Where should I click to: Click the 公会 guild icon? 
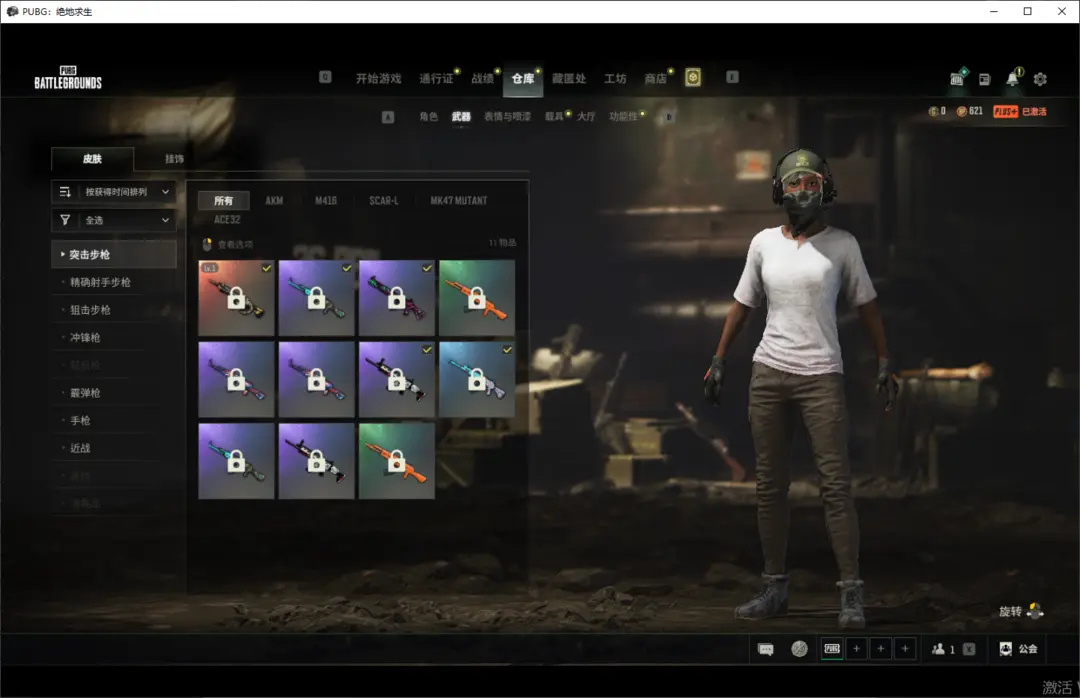(1005, 649)
